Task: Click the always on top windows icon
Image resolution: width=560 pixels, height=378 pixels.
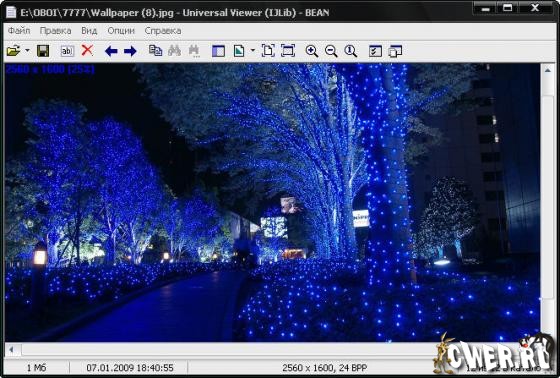Action: click(395, 51)
